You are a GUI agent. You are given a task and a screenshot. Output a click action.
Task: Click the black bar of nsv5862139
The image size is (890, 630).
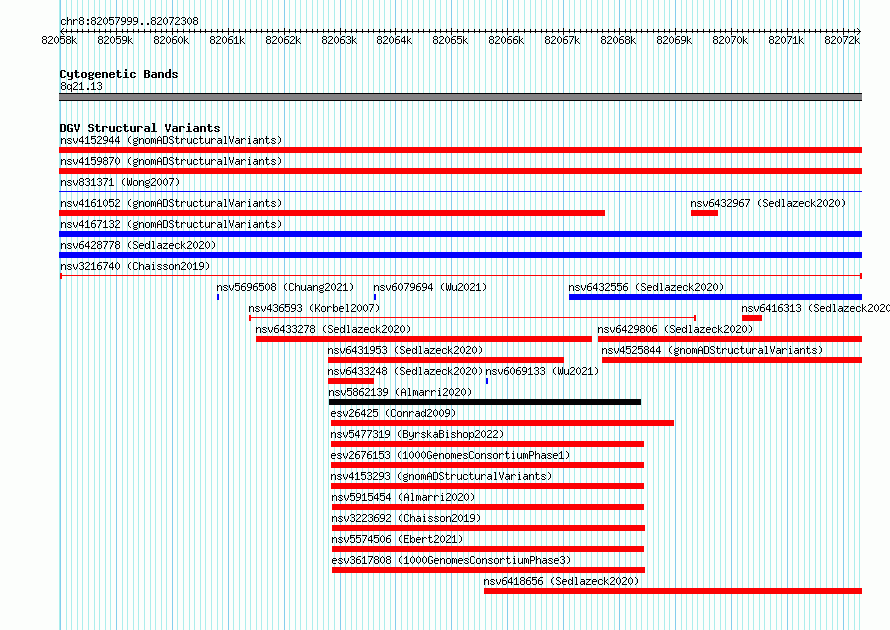coord(485,402)
